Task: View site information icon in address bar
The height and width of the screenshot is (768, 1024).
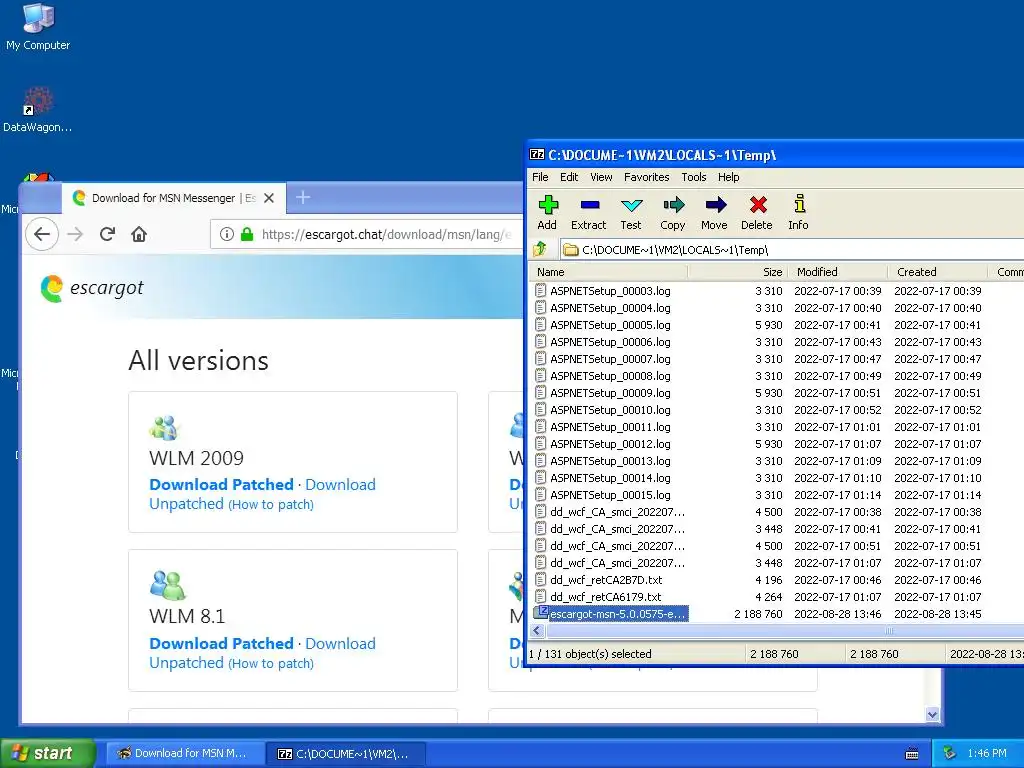Action: click(227, 234)
